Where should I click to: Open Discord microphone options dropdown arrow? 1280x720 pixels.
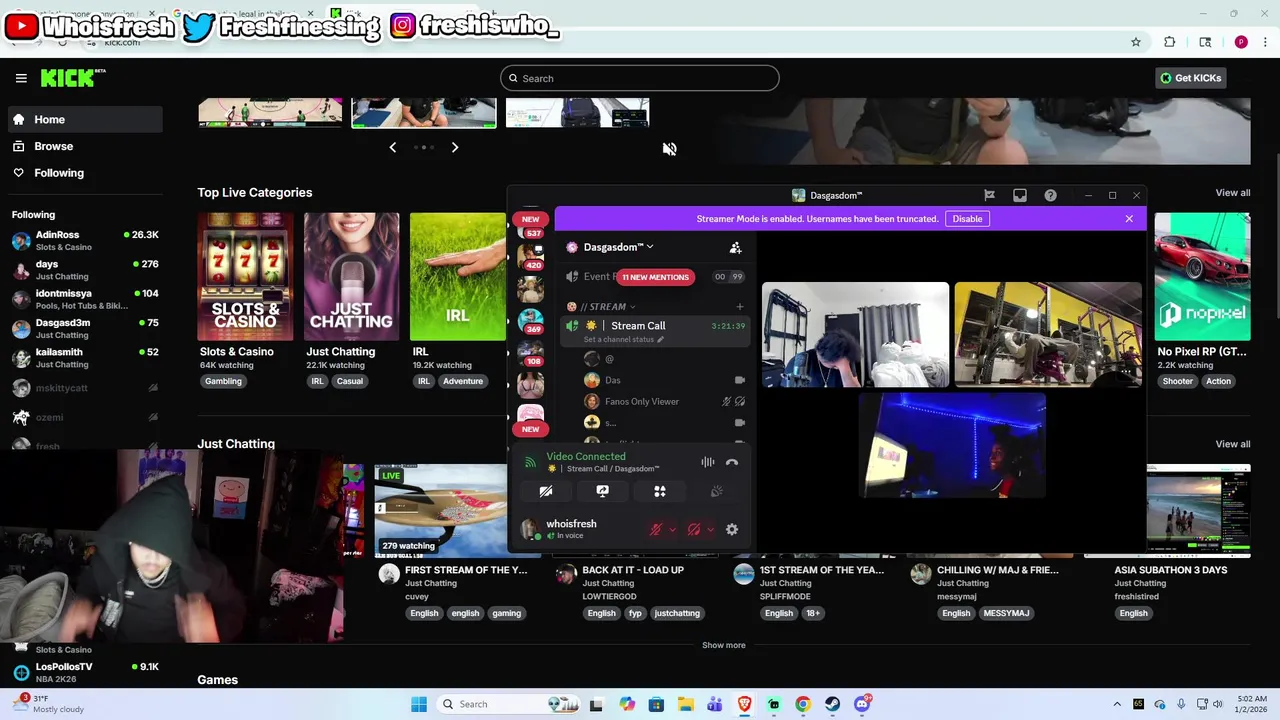coord(673,530)
